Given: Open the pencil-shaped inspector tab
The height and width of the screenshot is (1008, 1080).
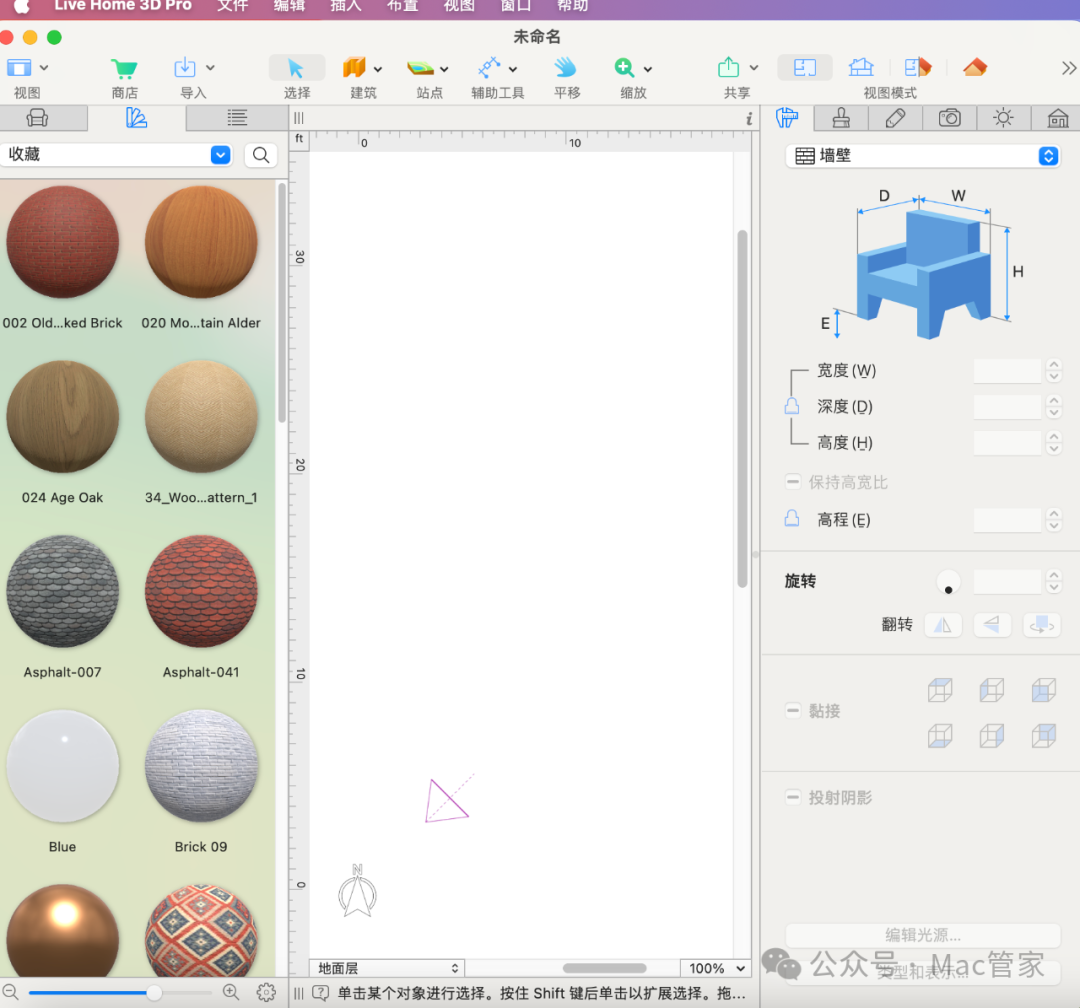Looking at the screenshot, I should [x=895, y=119].
